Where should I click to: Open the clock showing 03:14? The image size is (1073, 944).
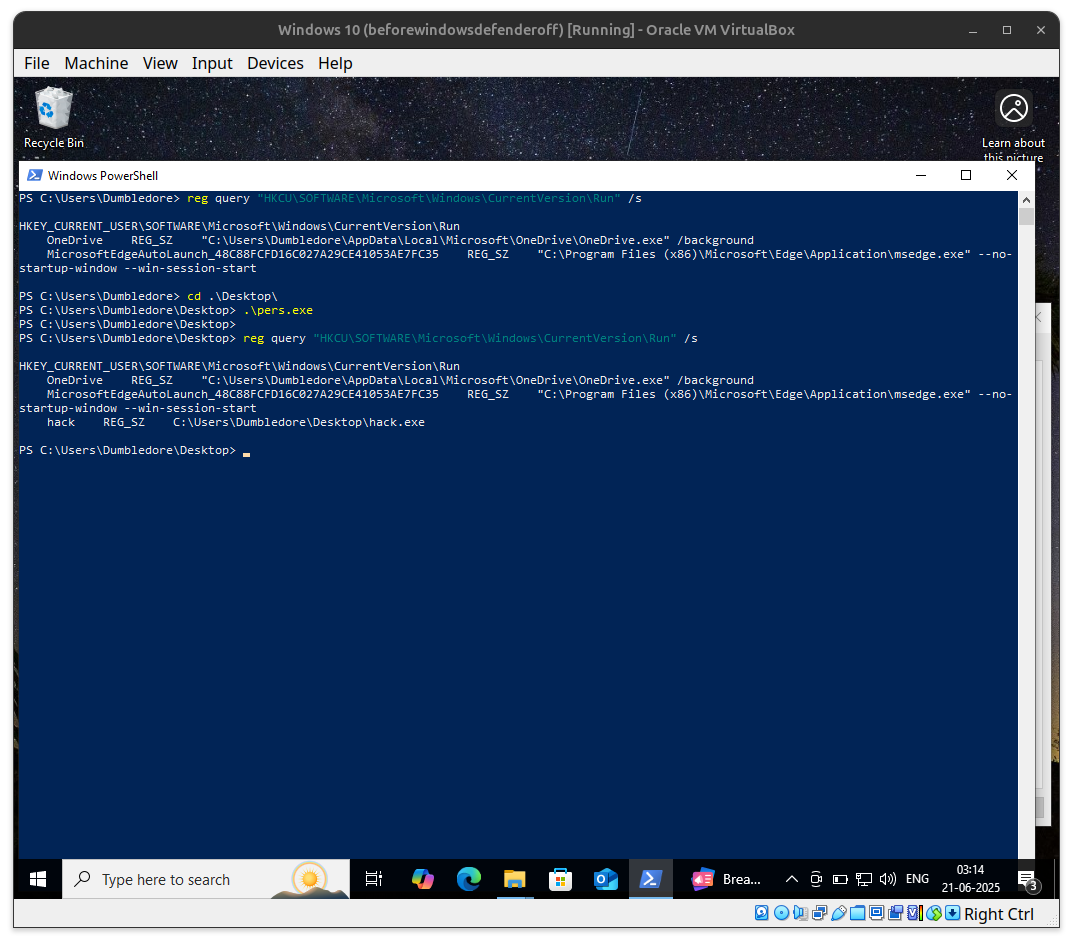(x=970, y=879)
